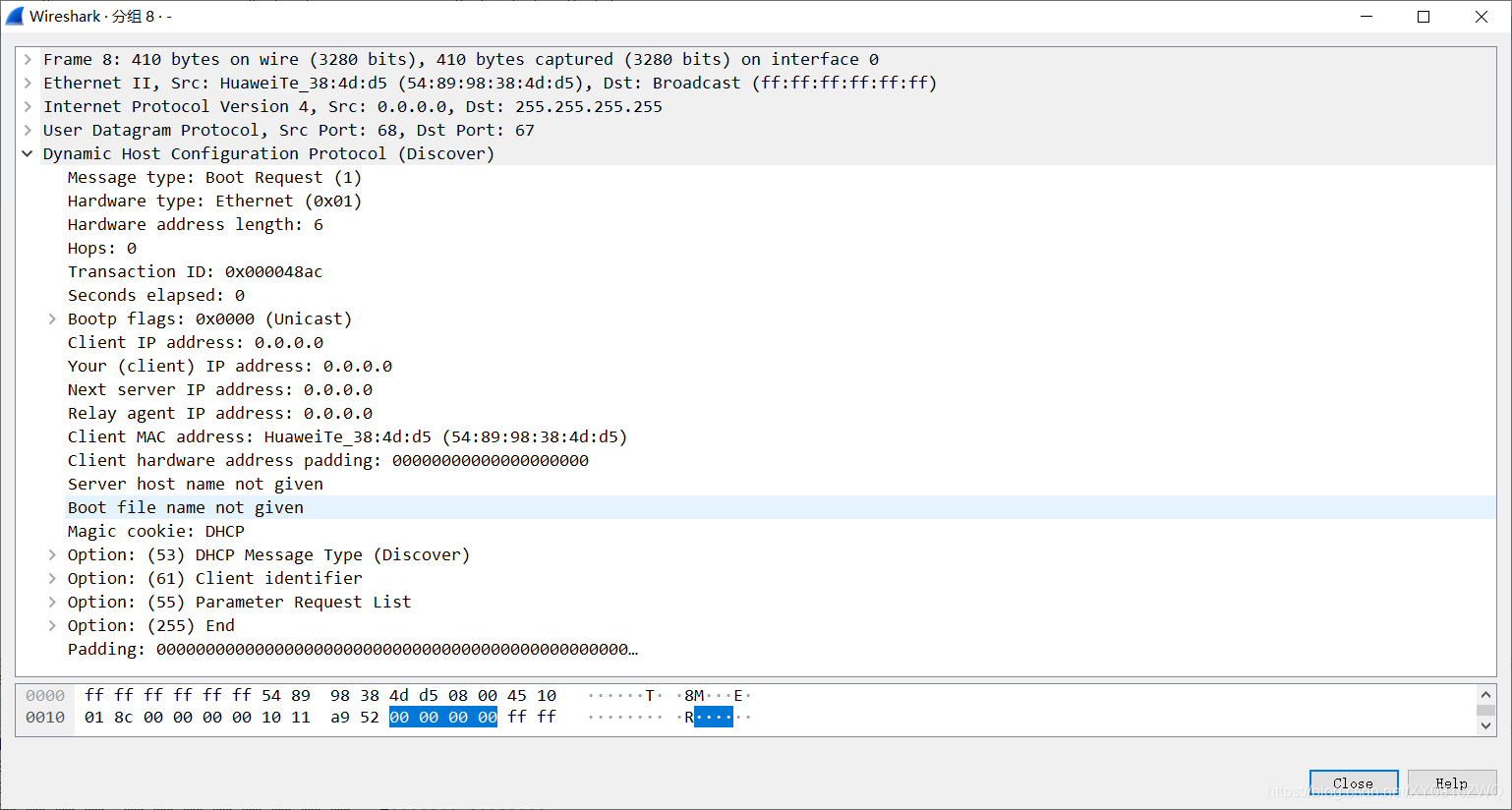This screenshot has height=810, width=1512.
Task: Collapse Dynamic Host Configuration Protocol section
Action: tap(28, 153)
